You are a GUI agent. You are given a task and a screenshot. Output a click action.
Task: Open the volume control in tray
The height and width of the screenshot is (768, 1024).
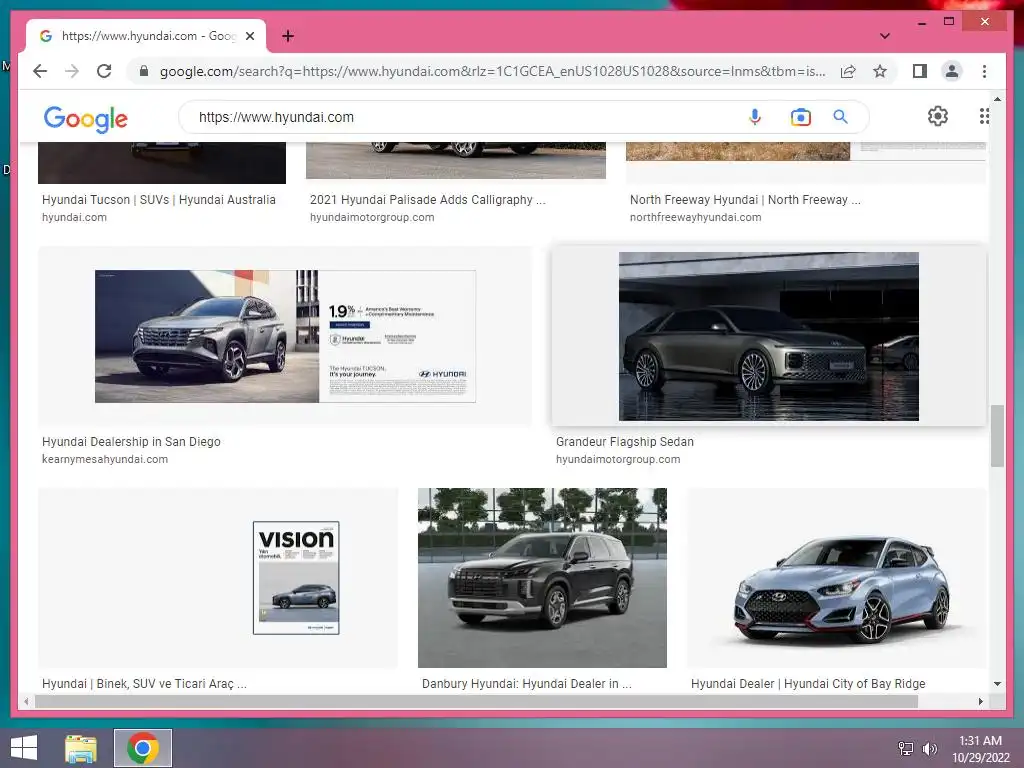929,748
